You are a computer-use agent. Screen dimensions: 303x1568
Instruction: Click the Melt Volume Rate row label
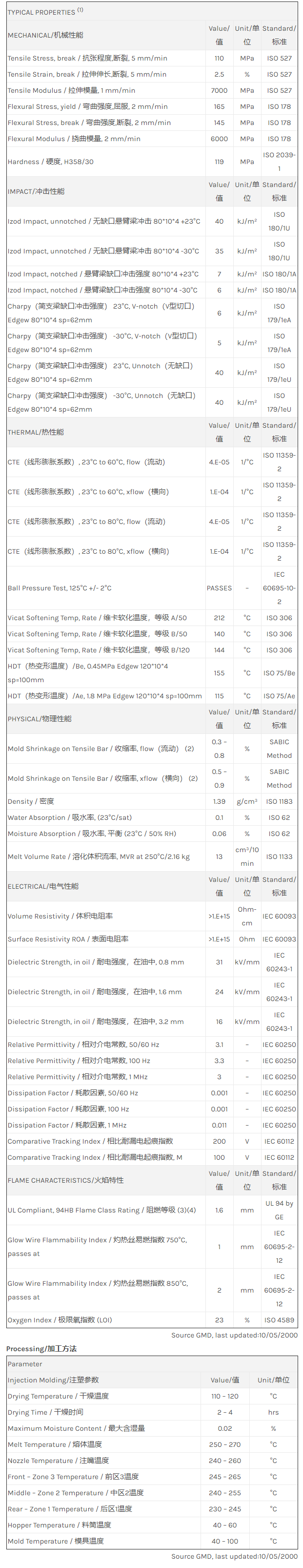(99, 857)
